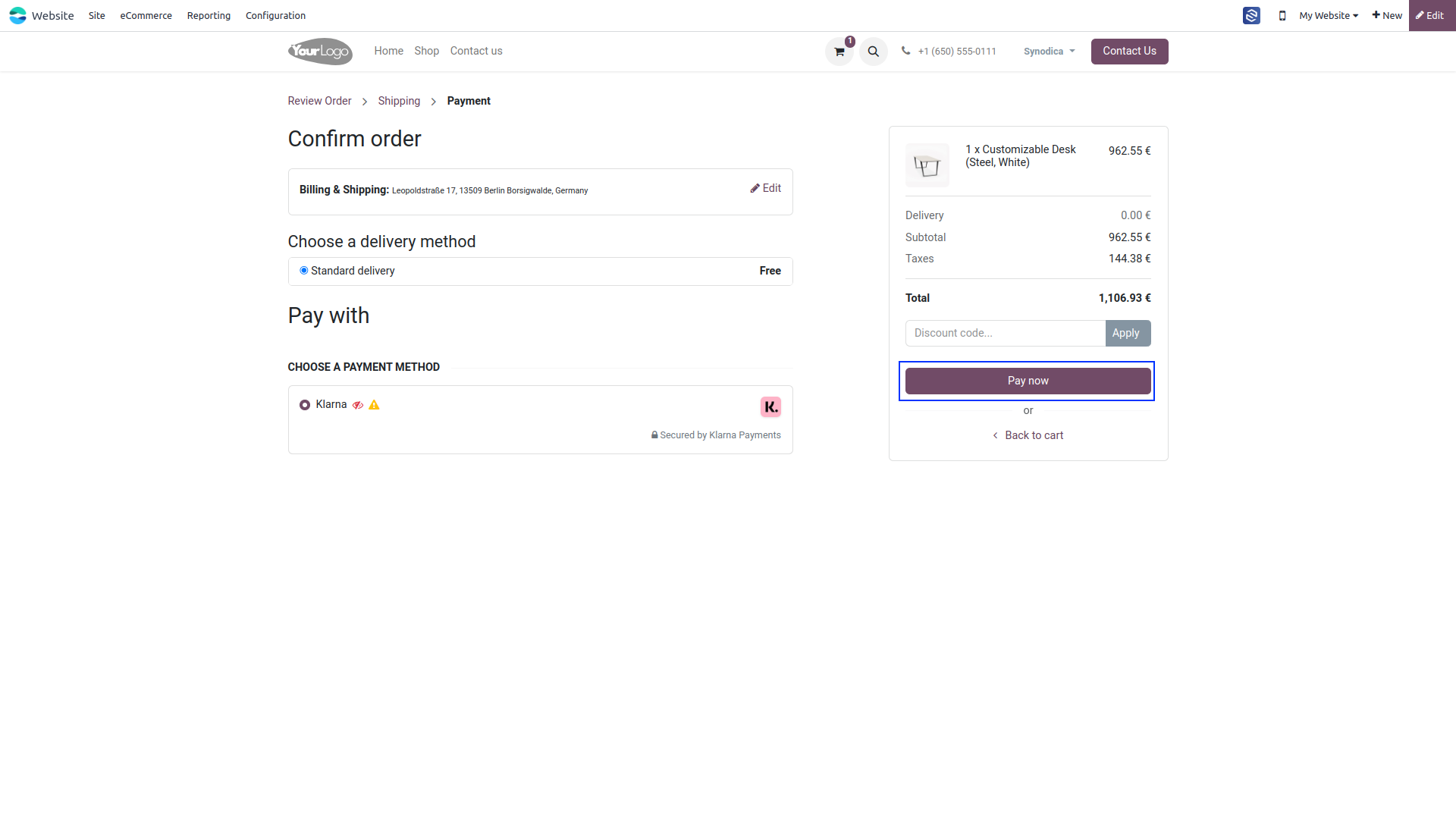Click the phone number +1 (650) 555-0111
This screenshot has width=1456, height=819.
[956, 52]
